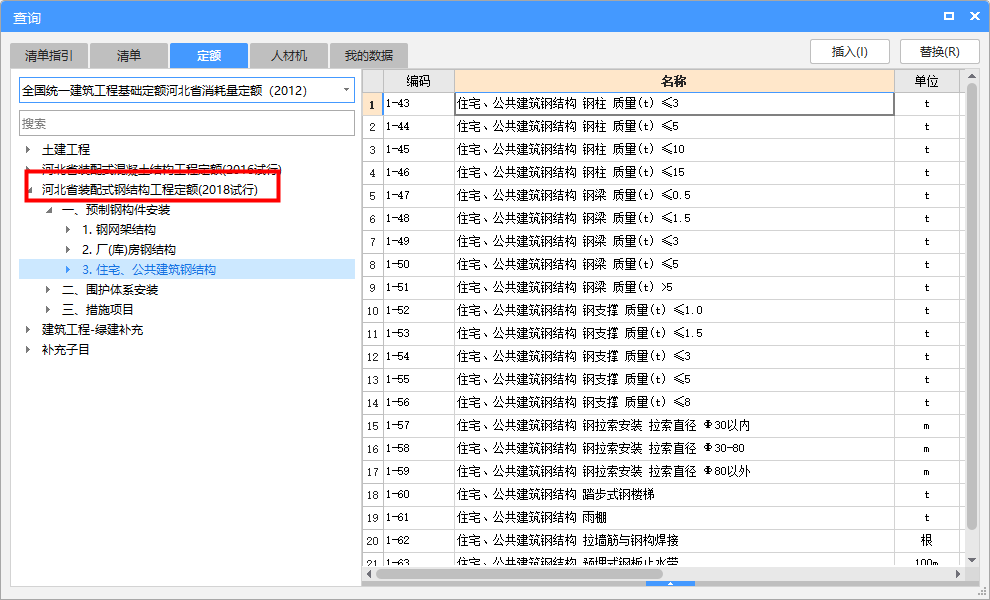
Task: Select 补充子目 tree item
Action: [x=66, y=349]
